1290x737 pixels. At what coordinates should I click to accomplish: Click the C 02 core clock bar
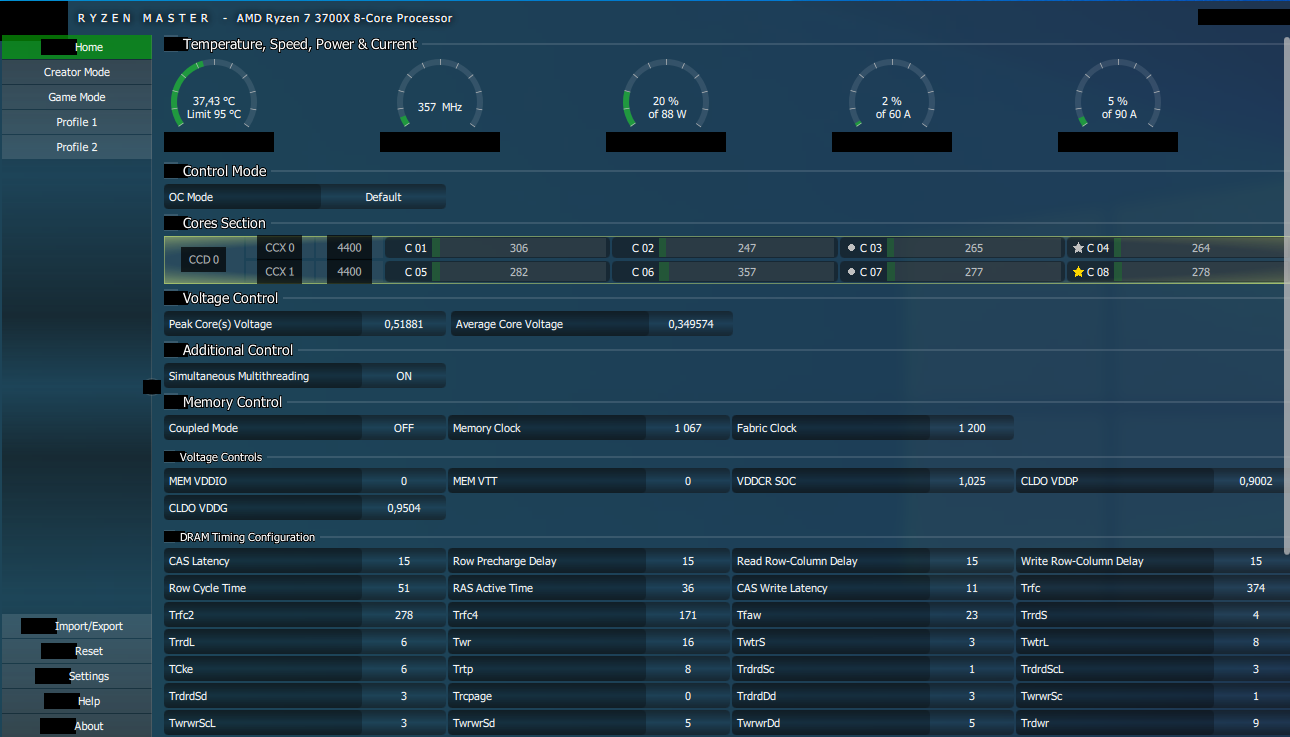[746, 248]
